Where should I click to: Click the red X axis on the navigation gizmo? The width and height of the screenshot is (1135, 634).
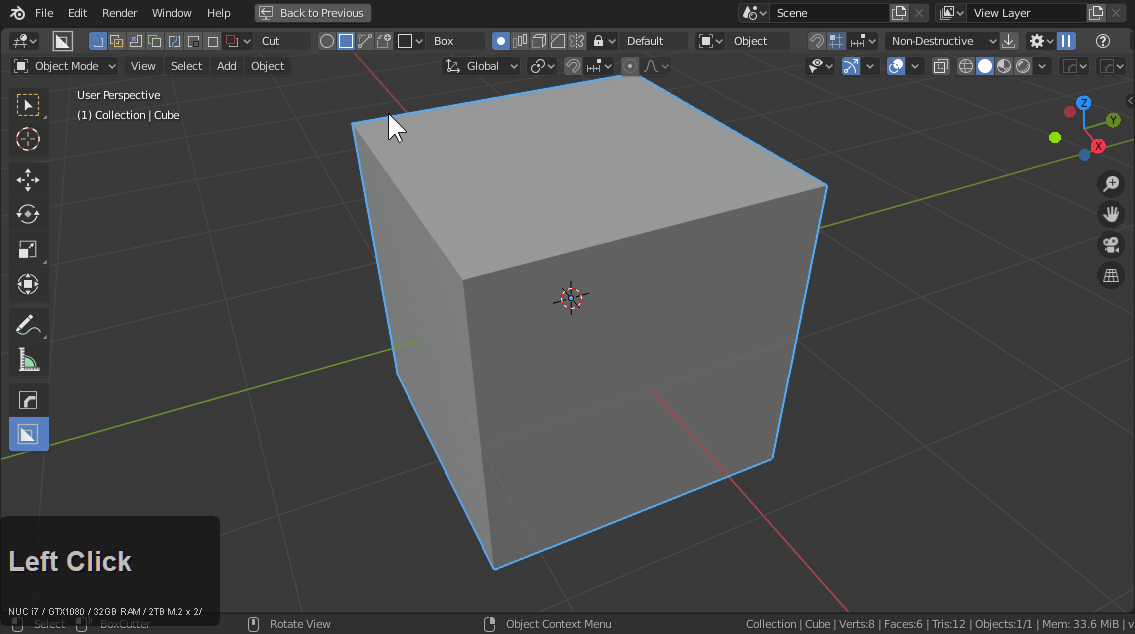(1098, 146)
